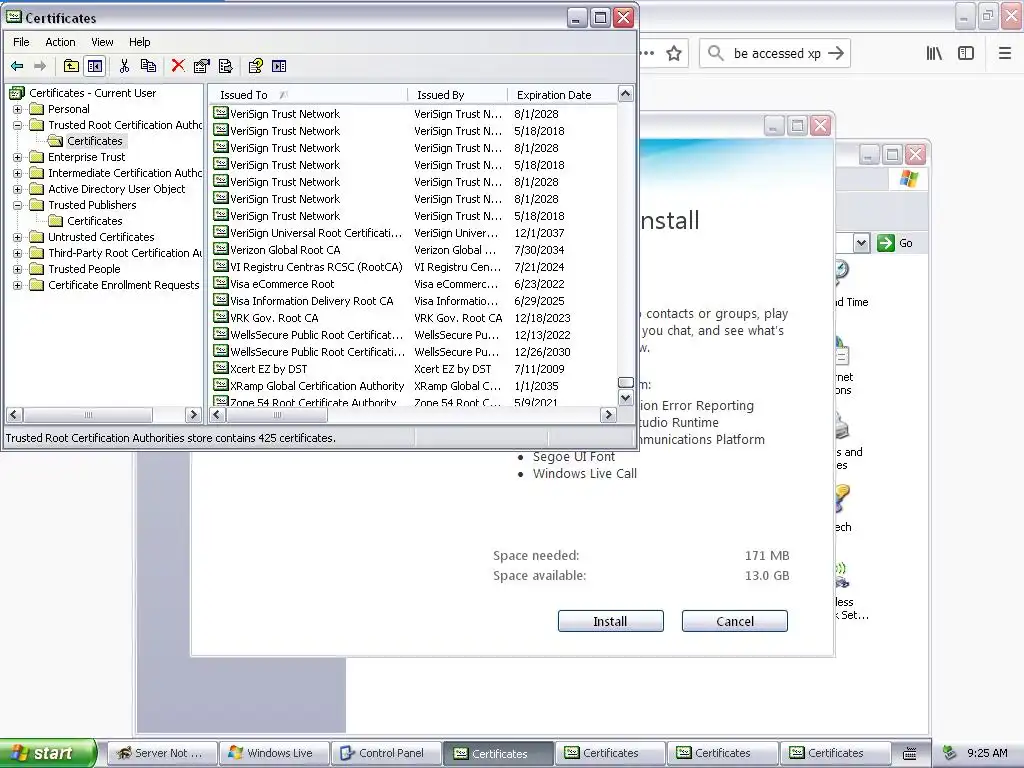Image resolution: width=1024 pixels, height=768 pixels.
Task: Click the Forward arrow in Certificates toolbar
Action: 40,66
